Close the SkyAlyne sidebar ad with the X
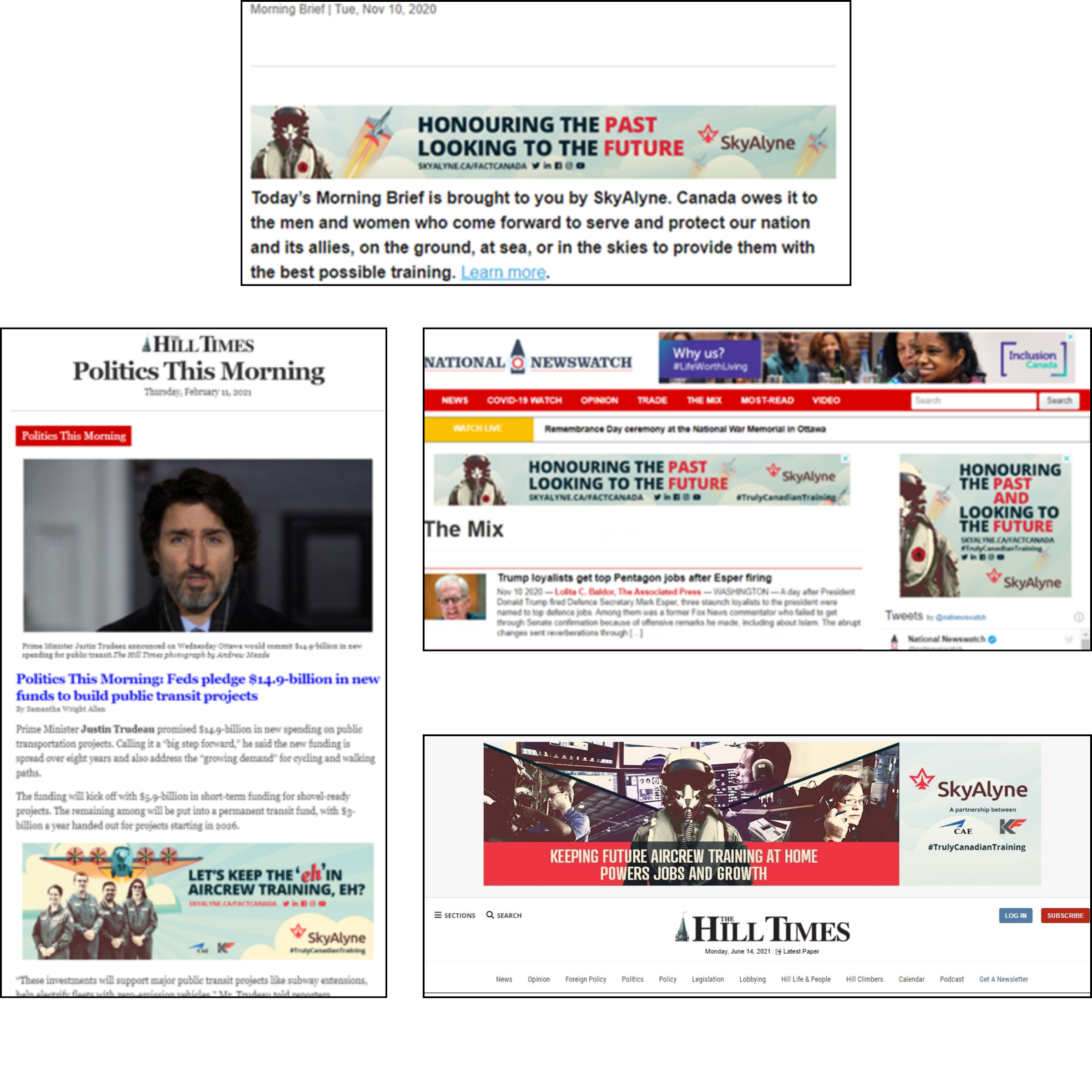Screen dimensions: 1092x1092 (1067, 458)
